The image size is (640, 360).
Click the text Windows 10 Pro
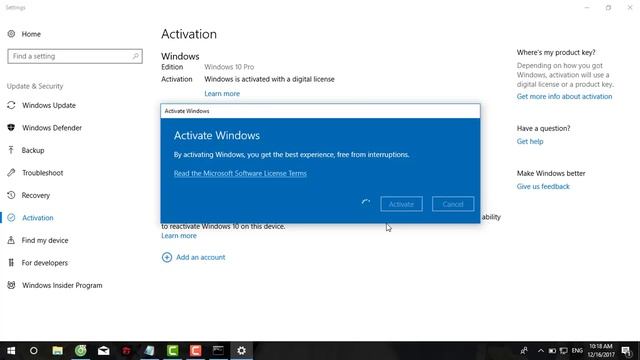[229, 67]
